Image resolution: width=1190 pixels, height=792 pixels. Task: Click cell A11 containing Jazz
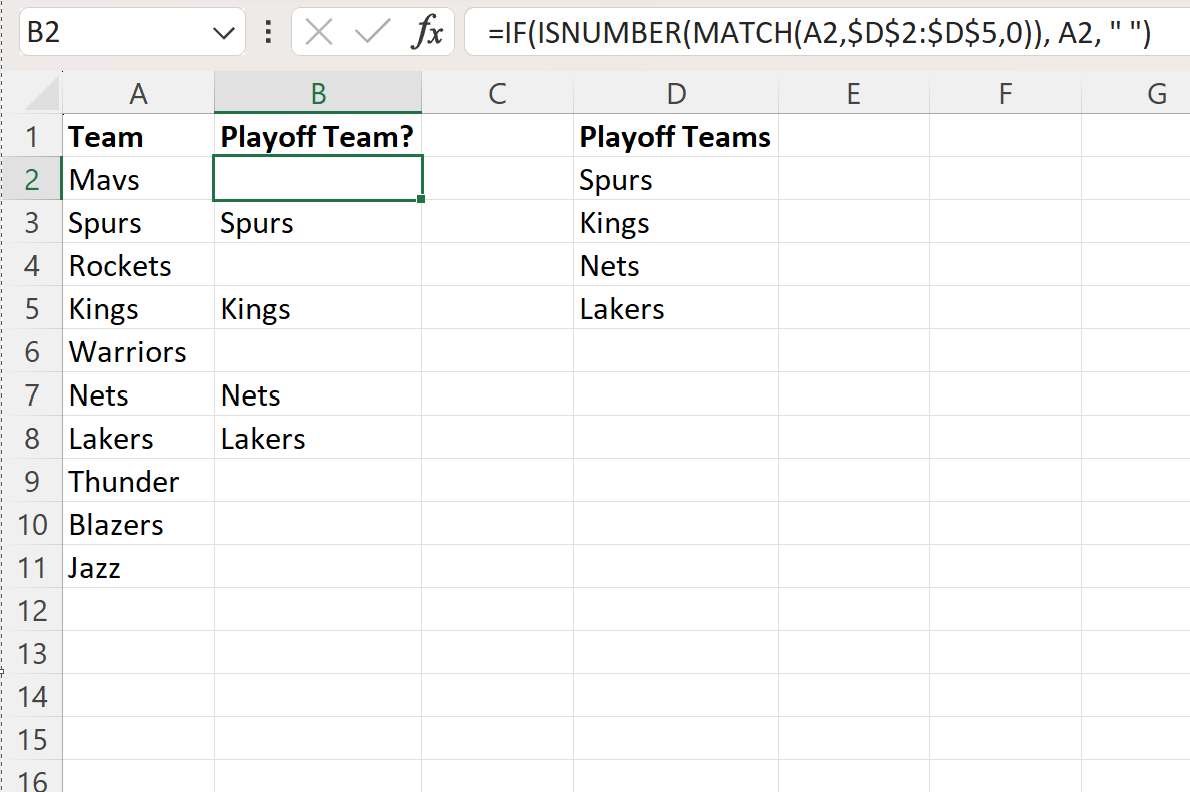click(95, 568)
